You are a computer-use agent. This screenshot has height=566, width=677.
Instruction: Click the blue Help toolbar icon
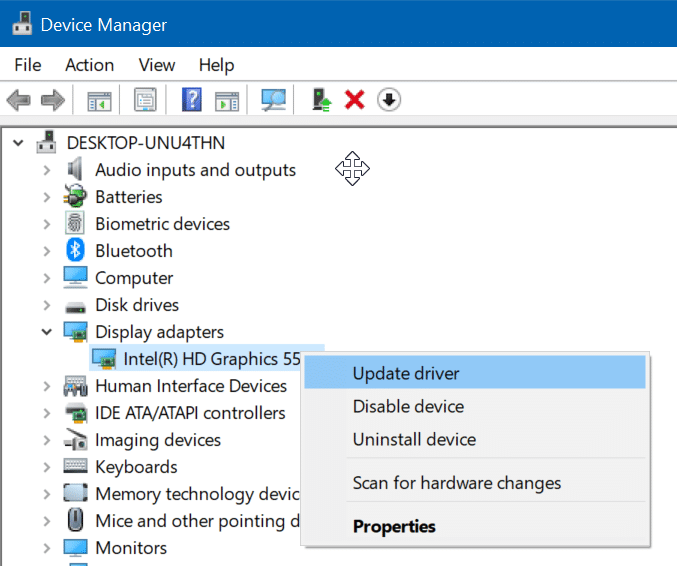pyautogui.click(x=192, y=100)
